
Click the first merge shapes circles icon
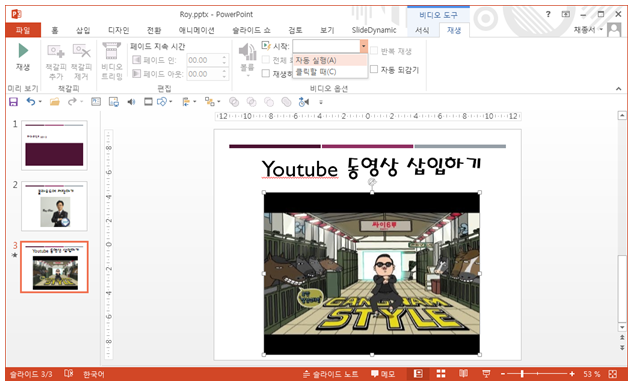pyautogui.click(x=234, y=102)
